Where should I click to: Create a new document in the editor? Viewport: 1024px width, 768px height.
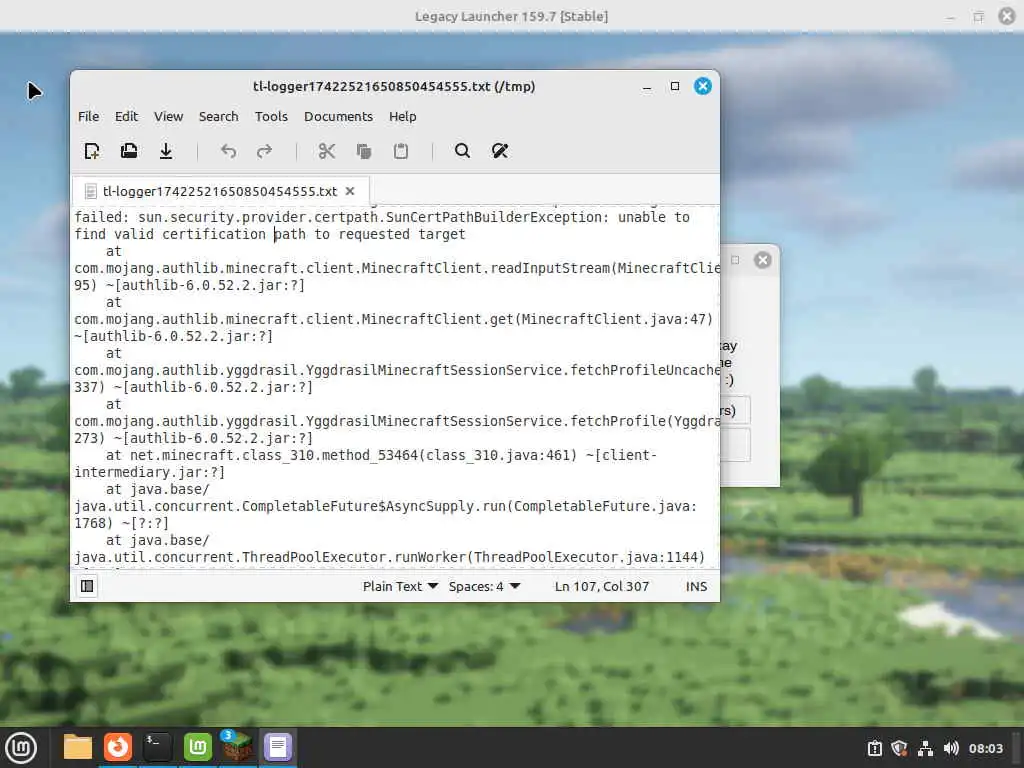click(92, 152)
